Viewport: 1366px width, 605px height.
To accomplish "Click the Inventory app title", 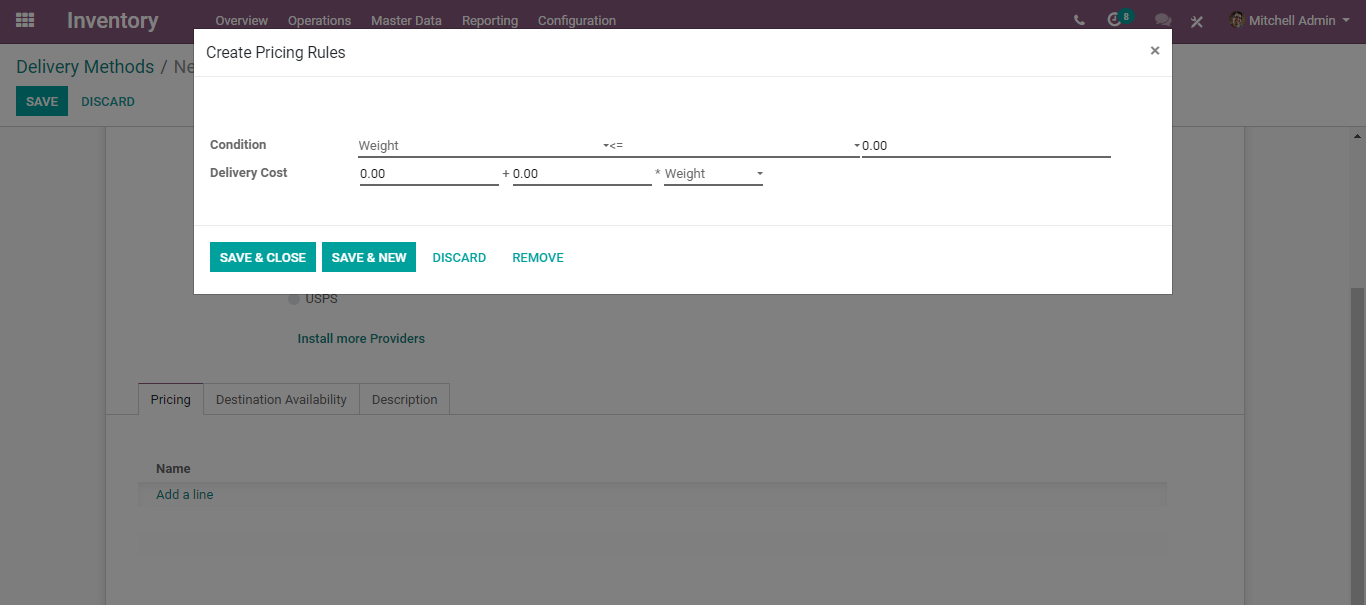I will point(113,20).
